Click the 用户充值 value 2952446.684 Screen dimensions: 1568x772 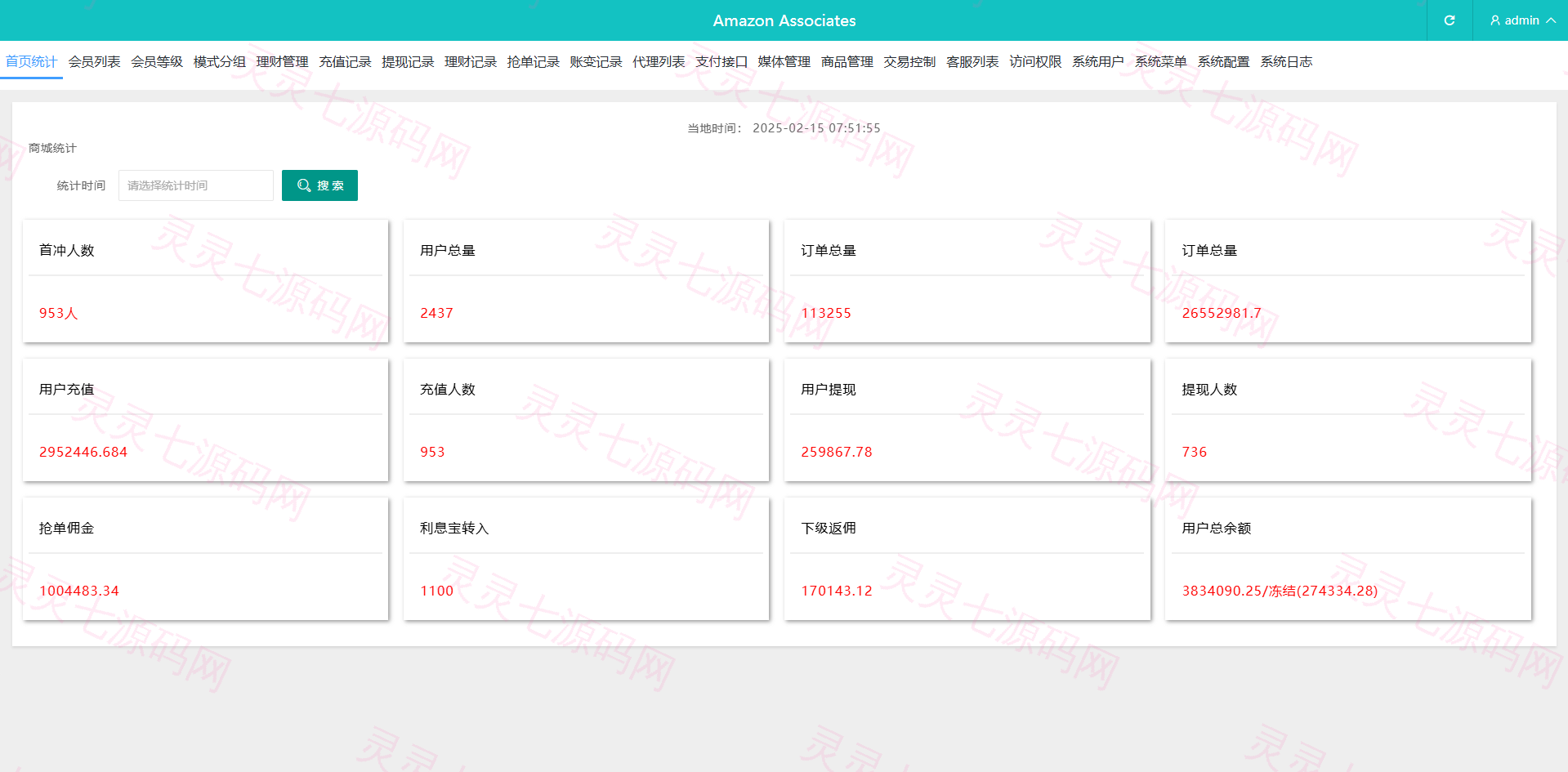tap(83, 452)
